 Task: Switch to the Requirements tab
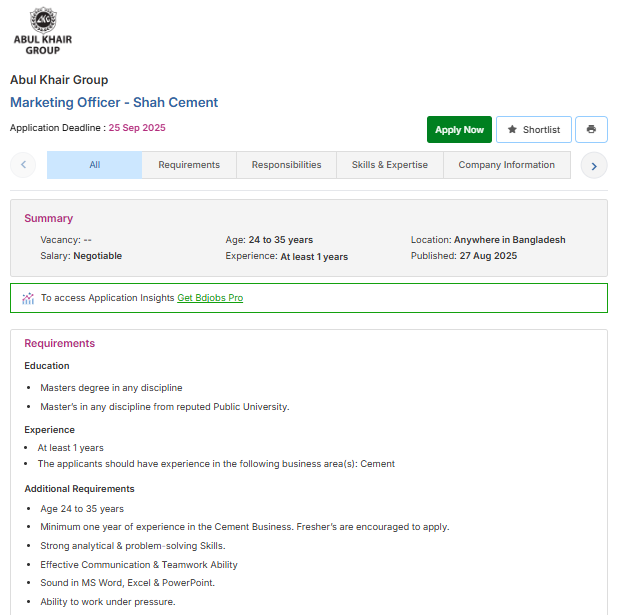click(x=189, y=165)
